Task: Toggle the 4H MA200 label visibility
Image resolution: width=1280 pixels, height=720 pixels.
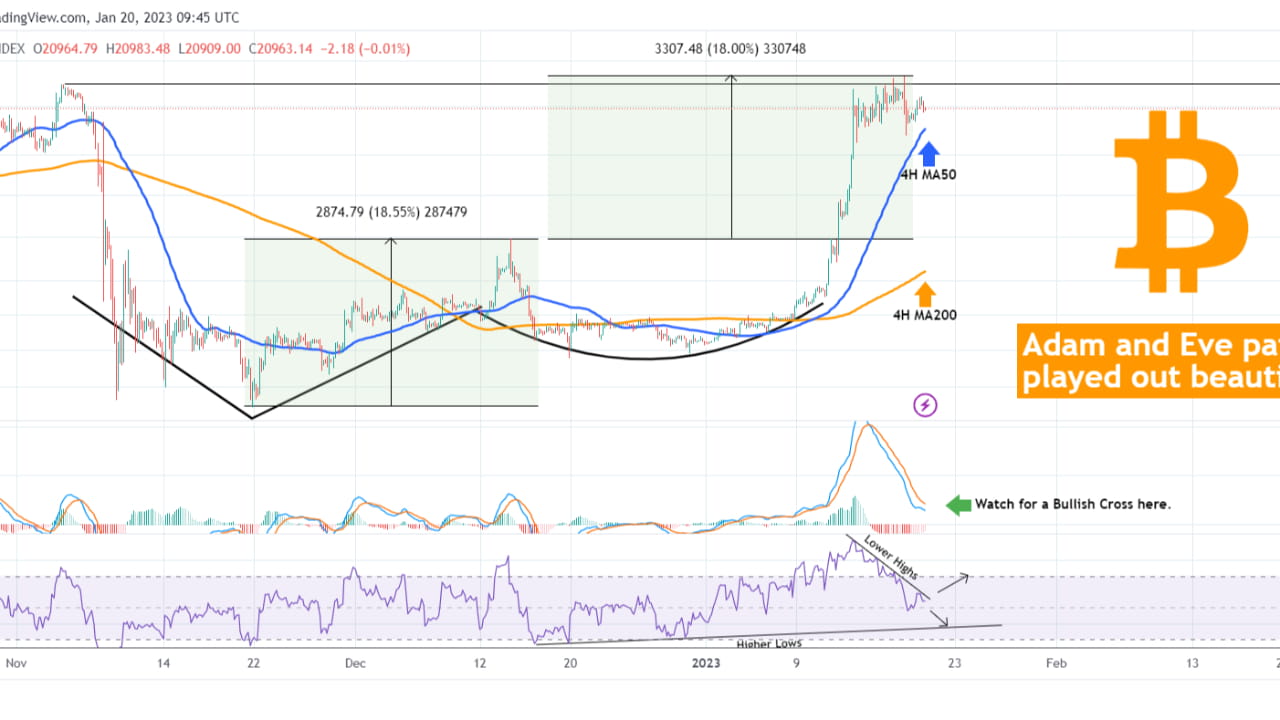Action: point(924,314)
